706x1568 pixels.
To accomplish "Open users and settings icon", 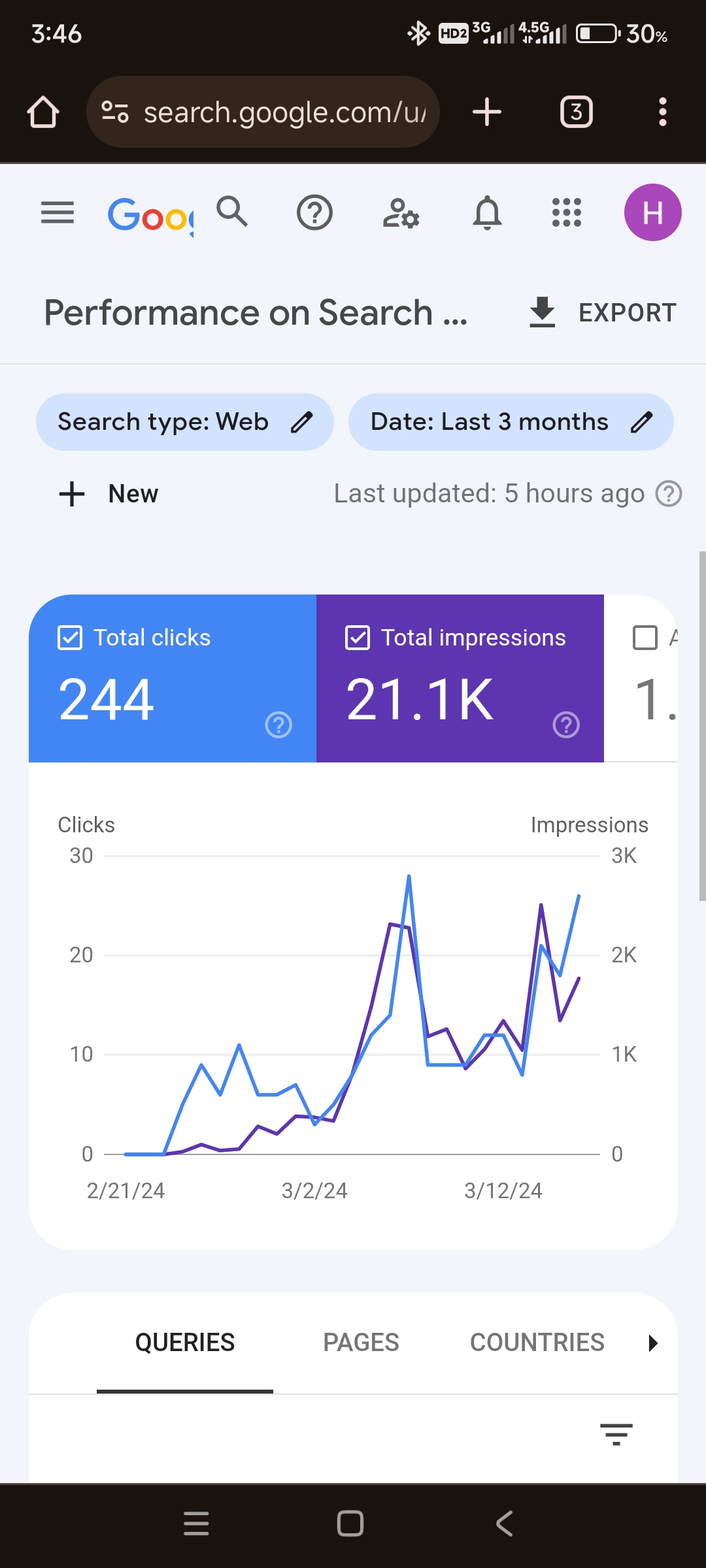I will click(401, 212).
